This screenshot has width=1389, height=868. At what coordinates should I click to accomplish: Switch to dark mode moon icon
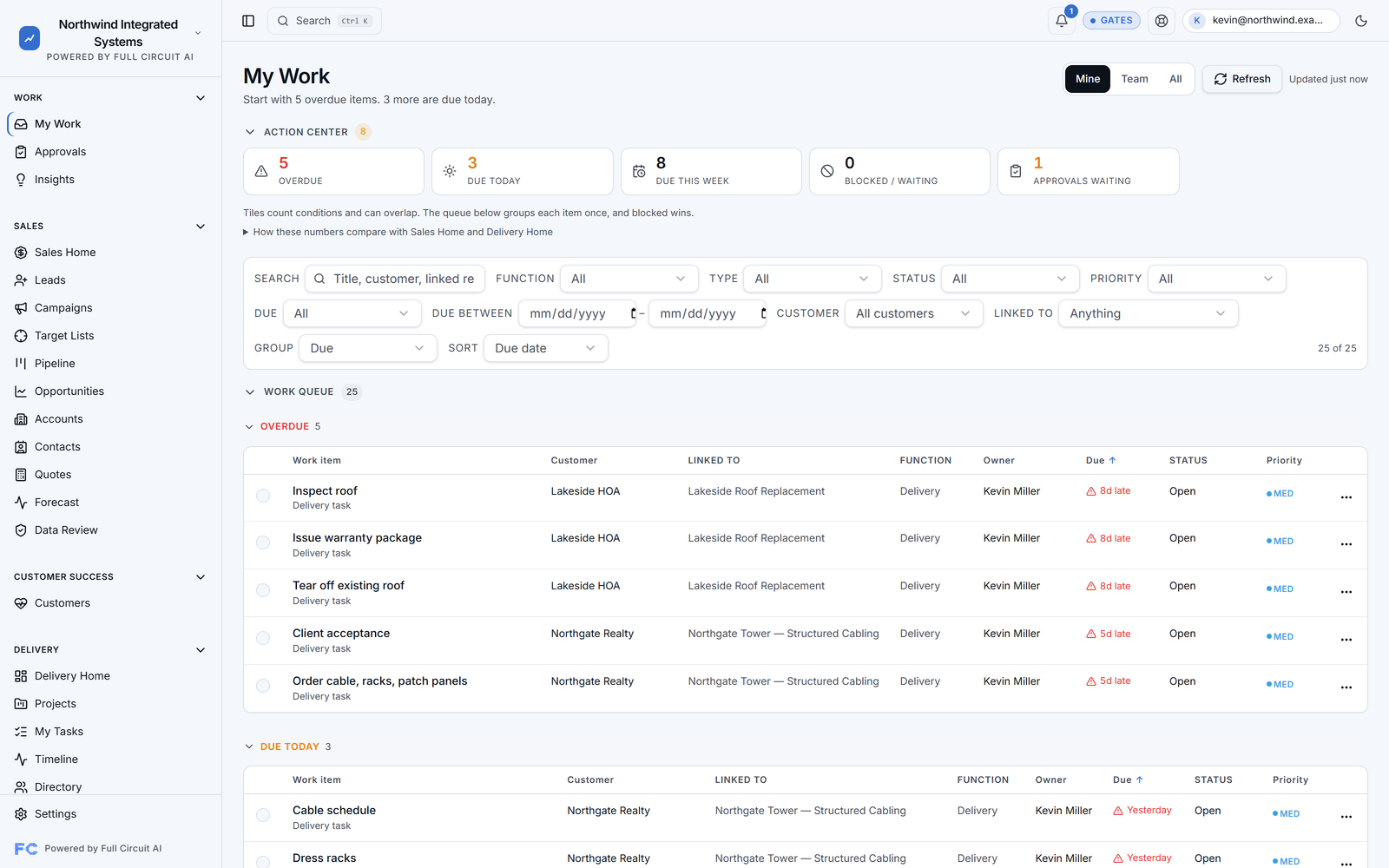[1361, 21]
